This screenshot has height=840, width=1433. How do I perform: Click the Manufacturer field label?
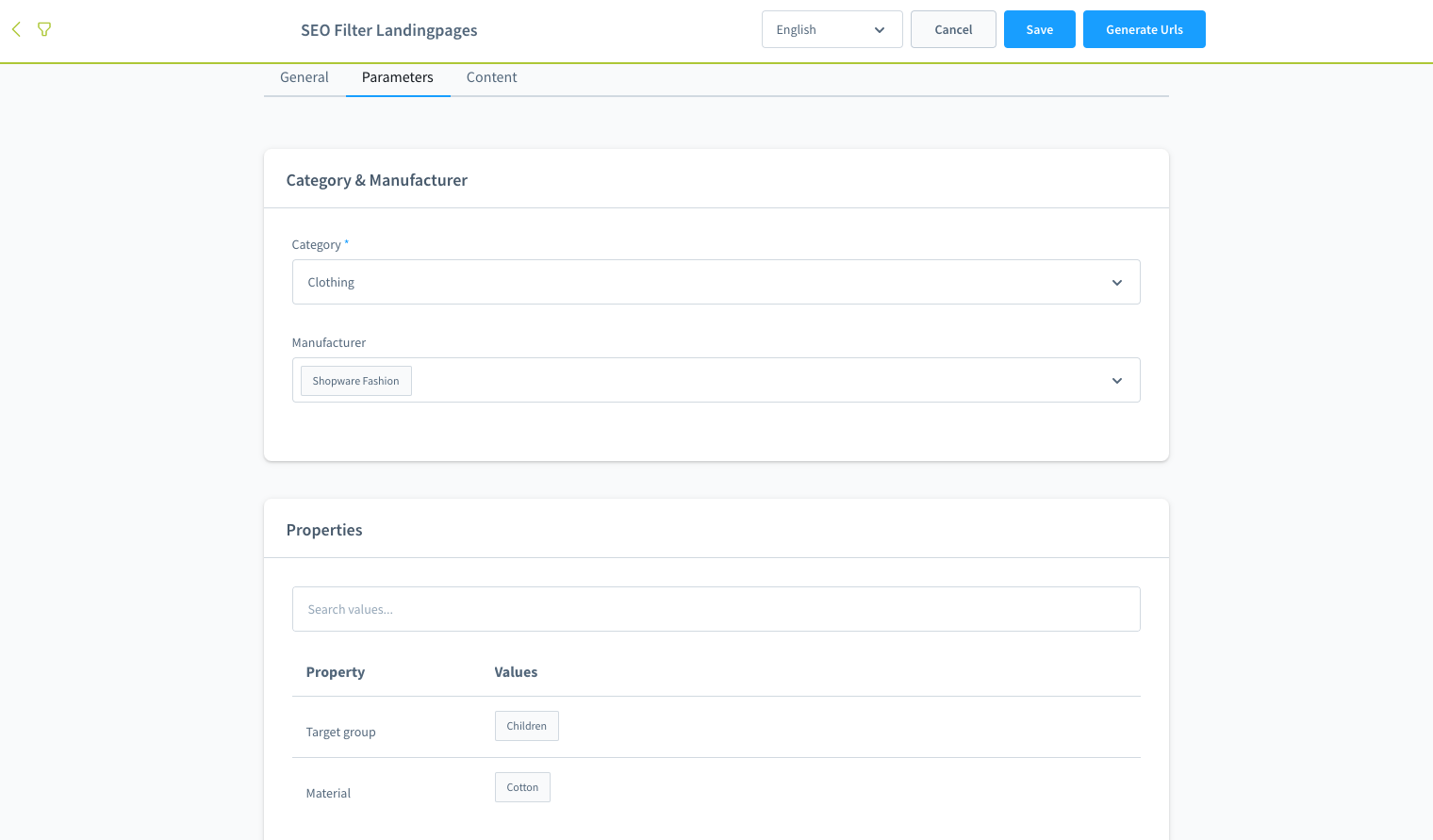click(329, 342)
